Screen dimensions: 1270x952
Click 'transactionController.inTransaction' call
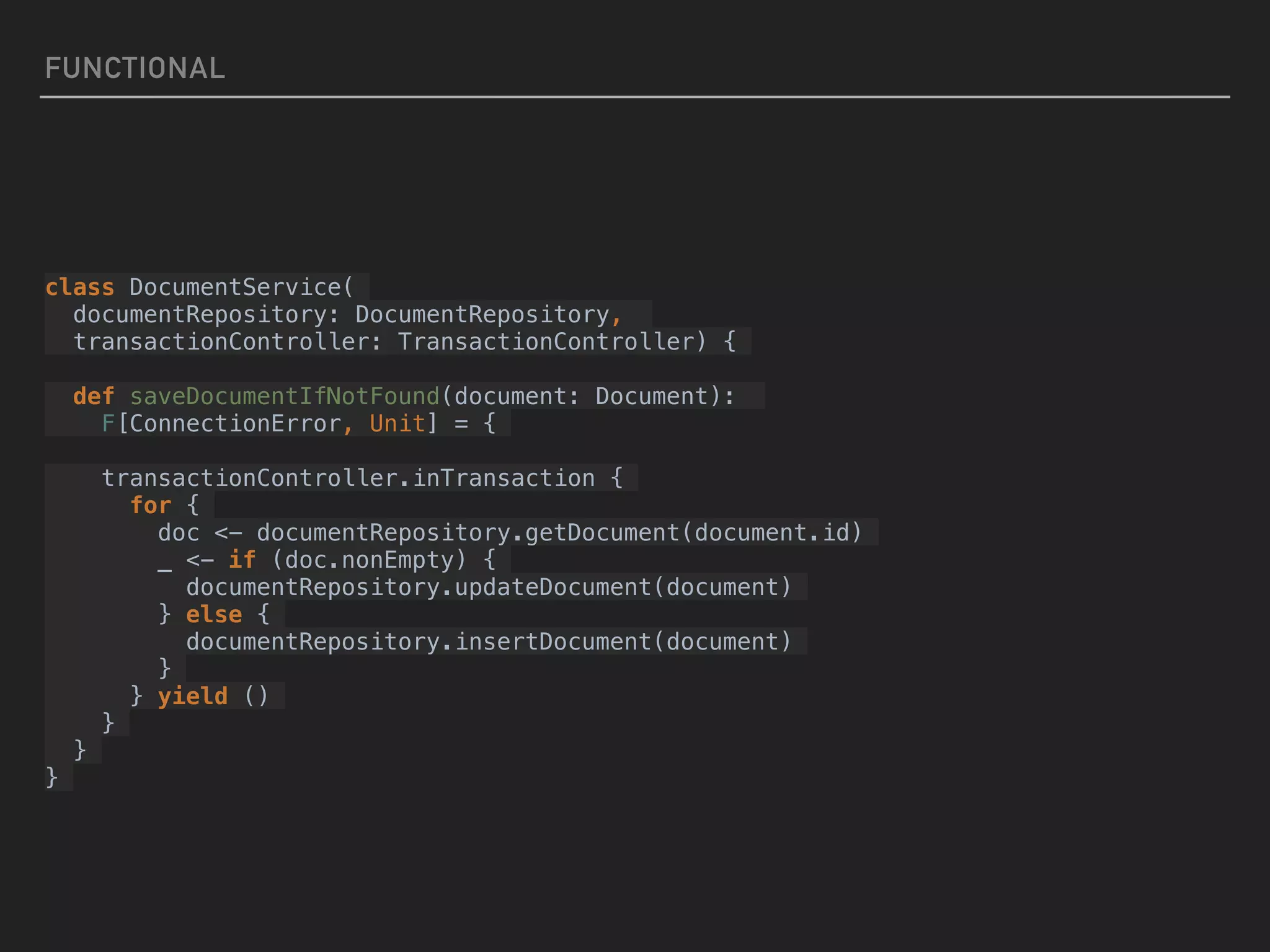349,478
